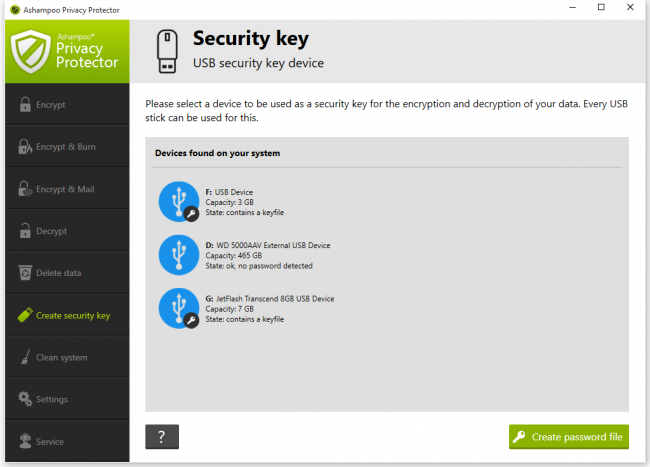
Task: Open help with the question mark button
Action: click(x=162, y=436)
